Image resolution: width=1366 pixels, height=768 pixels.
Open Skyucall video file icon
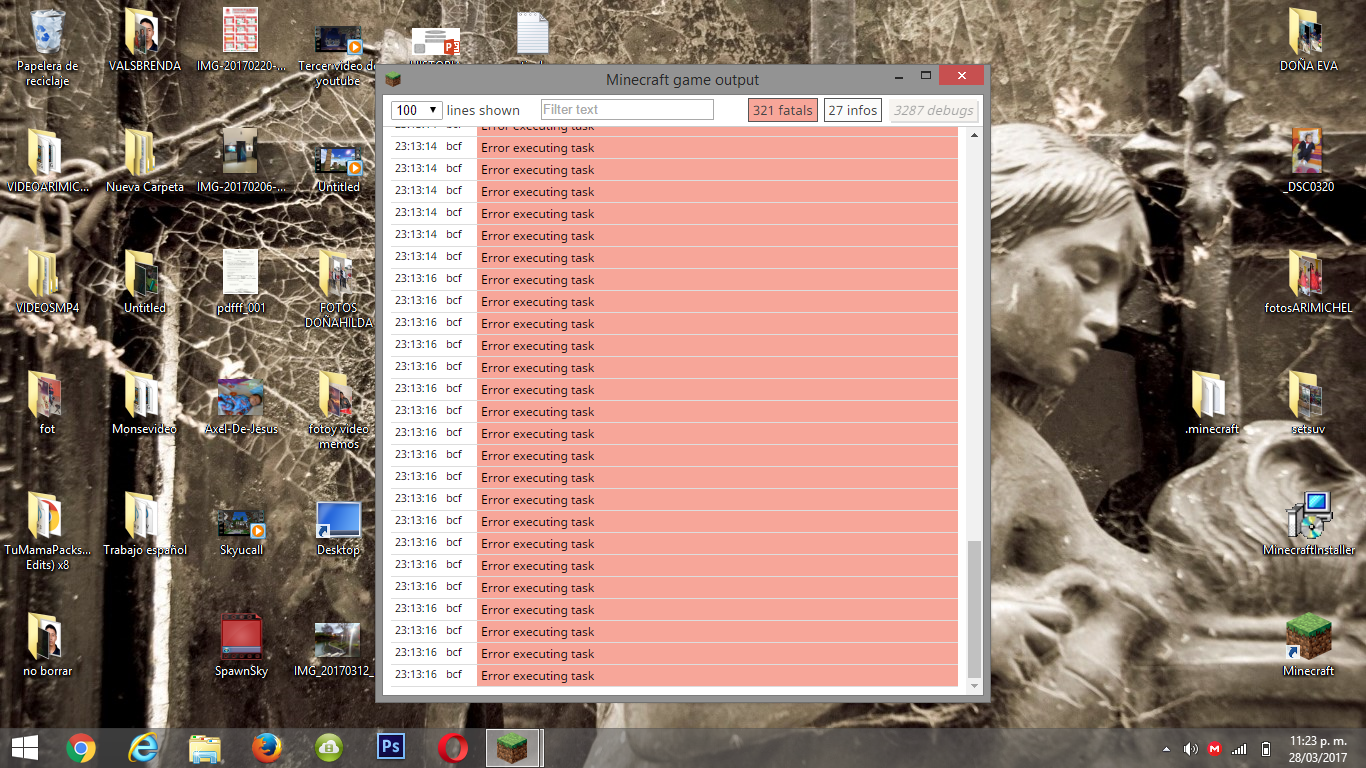(241, 523)
